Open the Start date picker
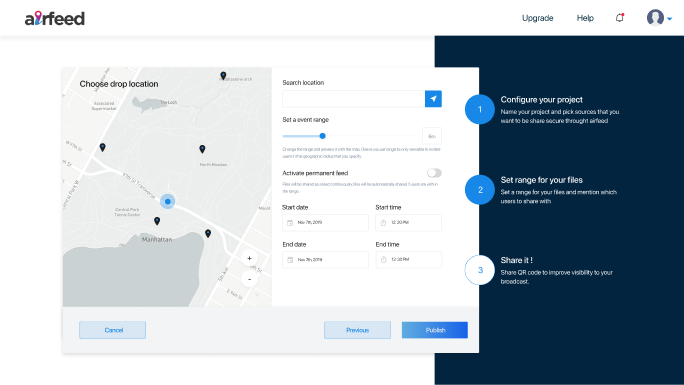 click(325, 223)
